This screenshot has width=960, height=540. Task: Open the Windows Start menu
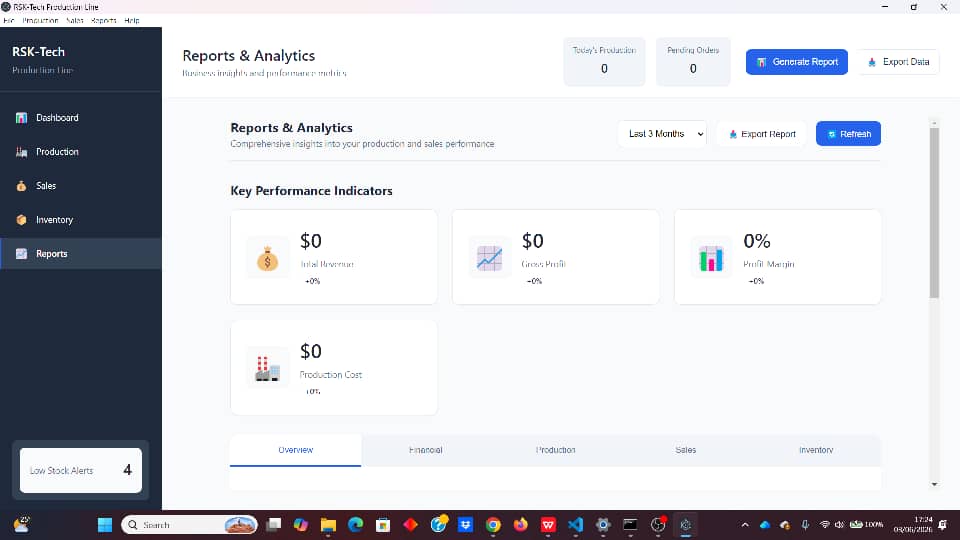coord(105,525)
